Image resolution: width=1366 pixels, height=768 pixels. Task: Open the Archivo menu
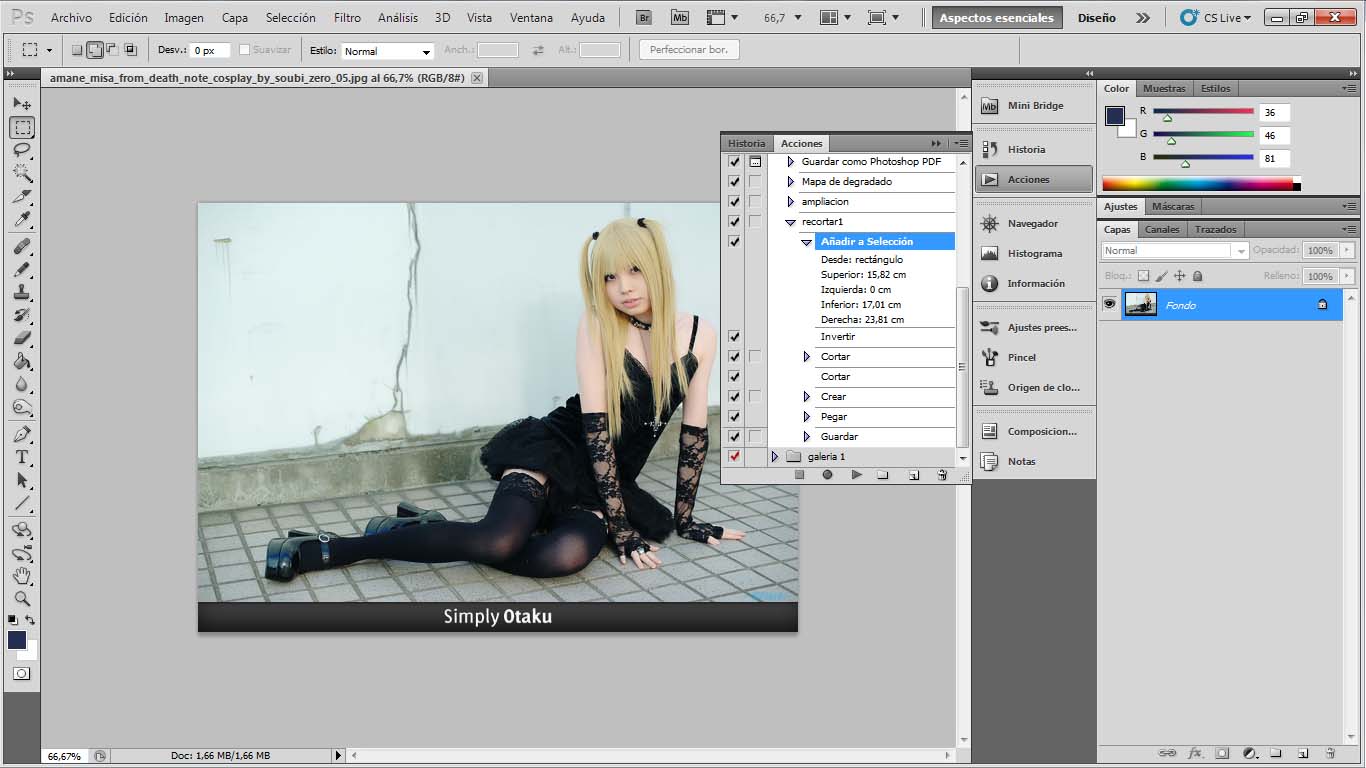click(x=71, y=18)
